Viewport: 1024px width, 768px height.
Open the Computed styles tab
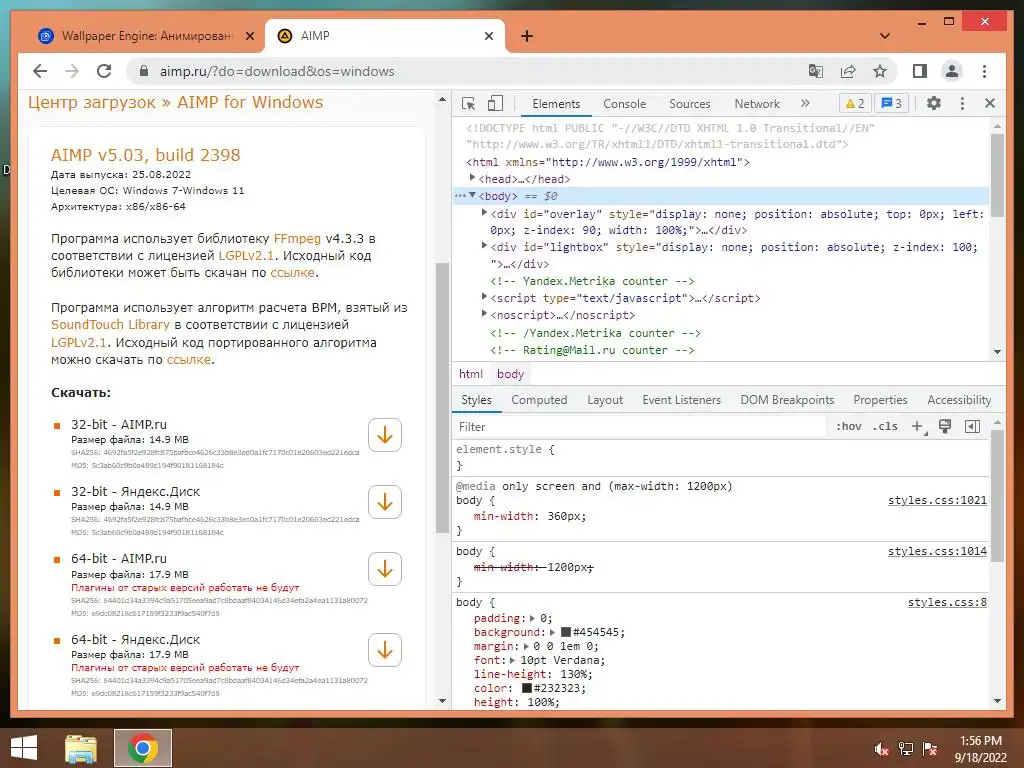coord(539,400)
